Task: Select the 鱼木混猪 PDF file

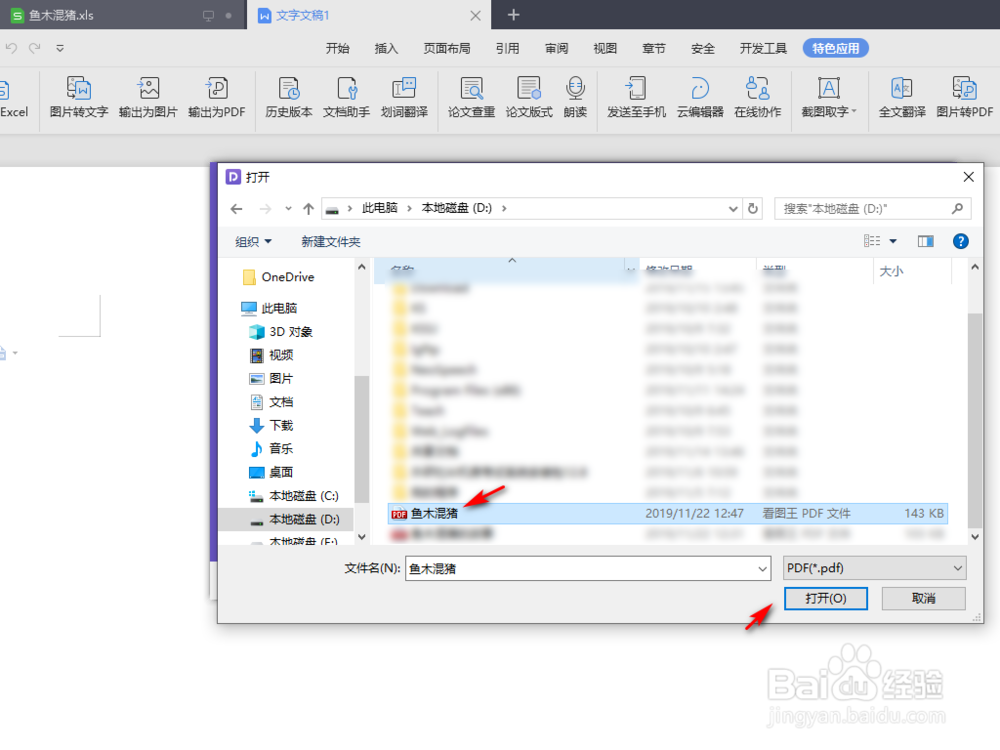Action: tap(667, 513)
